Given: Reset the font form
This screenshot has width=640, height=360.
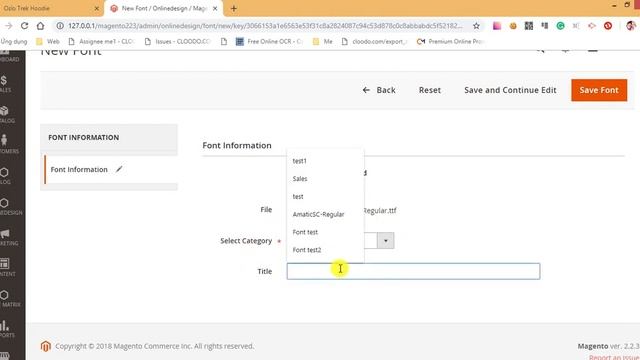Looking at the screenshot, I should 430,90.
